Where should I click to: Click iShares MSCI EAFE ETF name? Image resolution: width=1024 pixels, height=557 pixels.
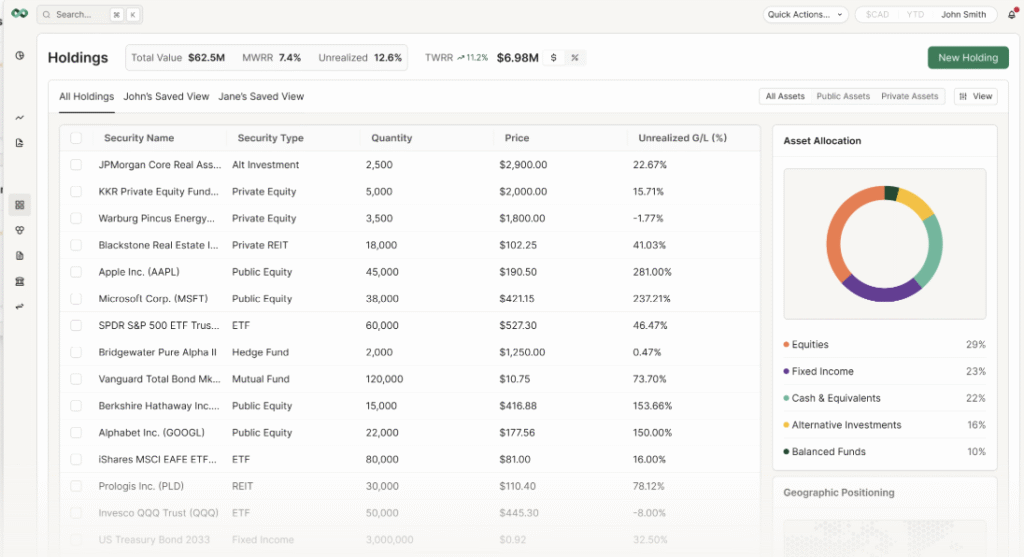(x=157, y=459)
